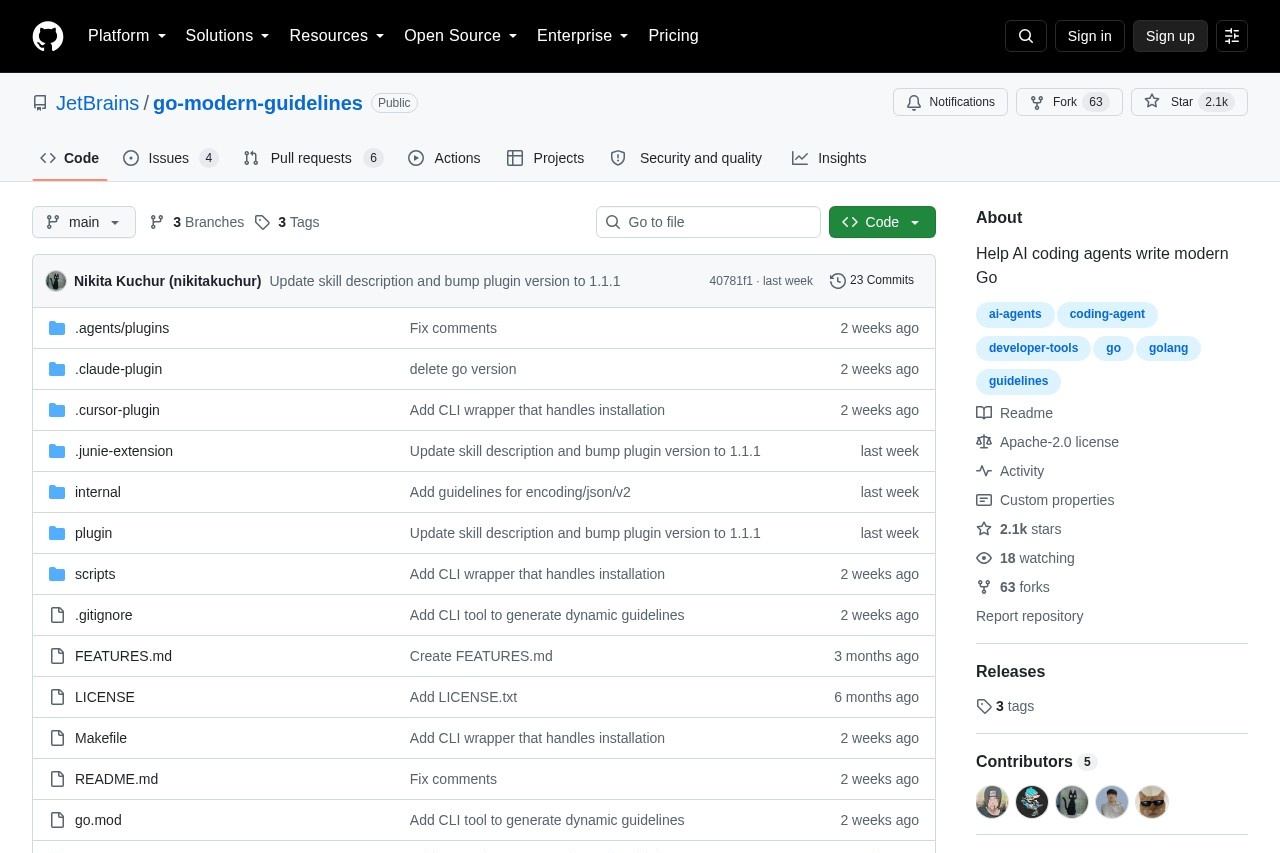Open Security and quality tab

(687, 158)
